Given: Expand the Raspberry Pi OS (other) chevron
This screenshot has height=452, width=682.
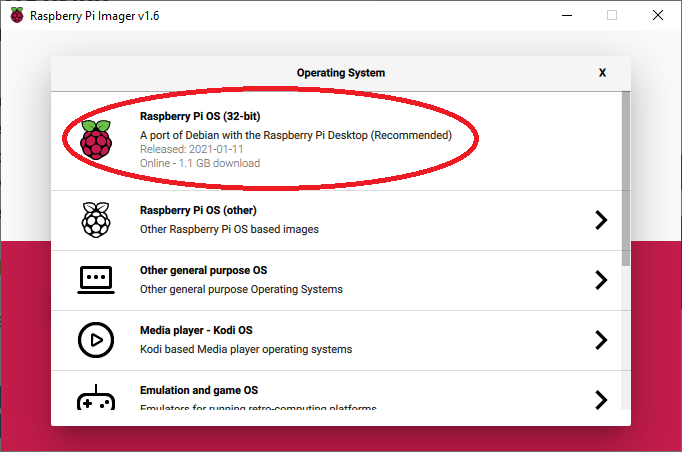Looking at the screenshot, I should point(601,220).
